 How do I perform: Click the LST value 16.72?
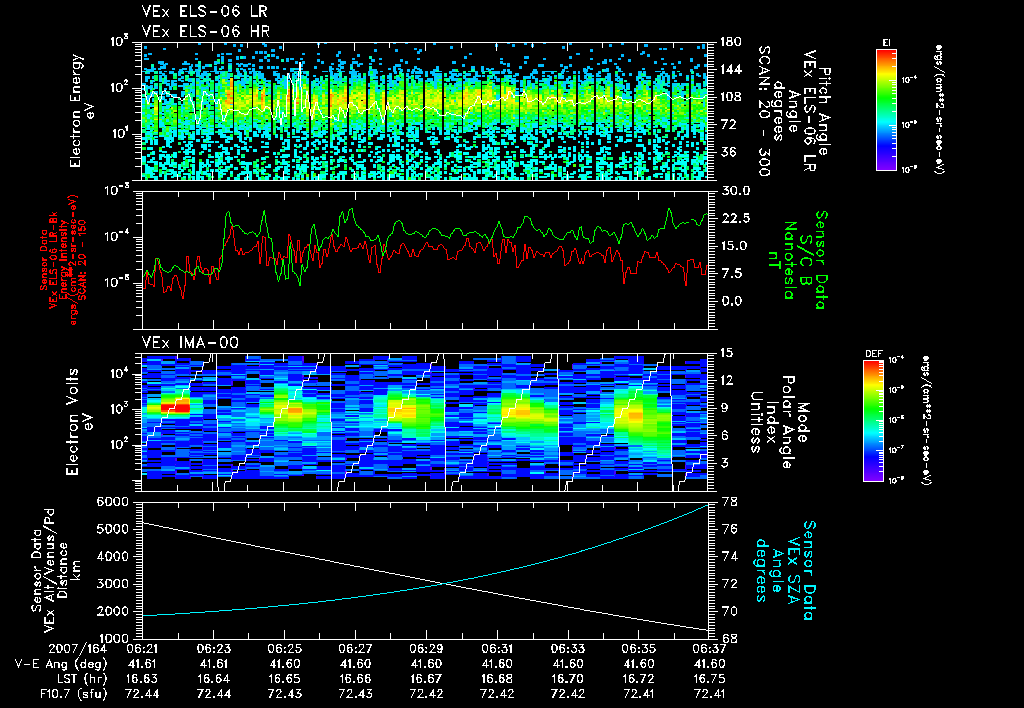pos(638,679)
